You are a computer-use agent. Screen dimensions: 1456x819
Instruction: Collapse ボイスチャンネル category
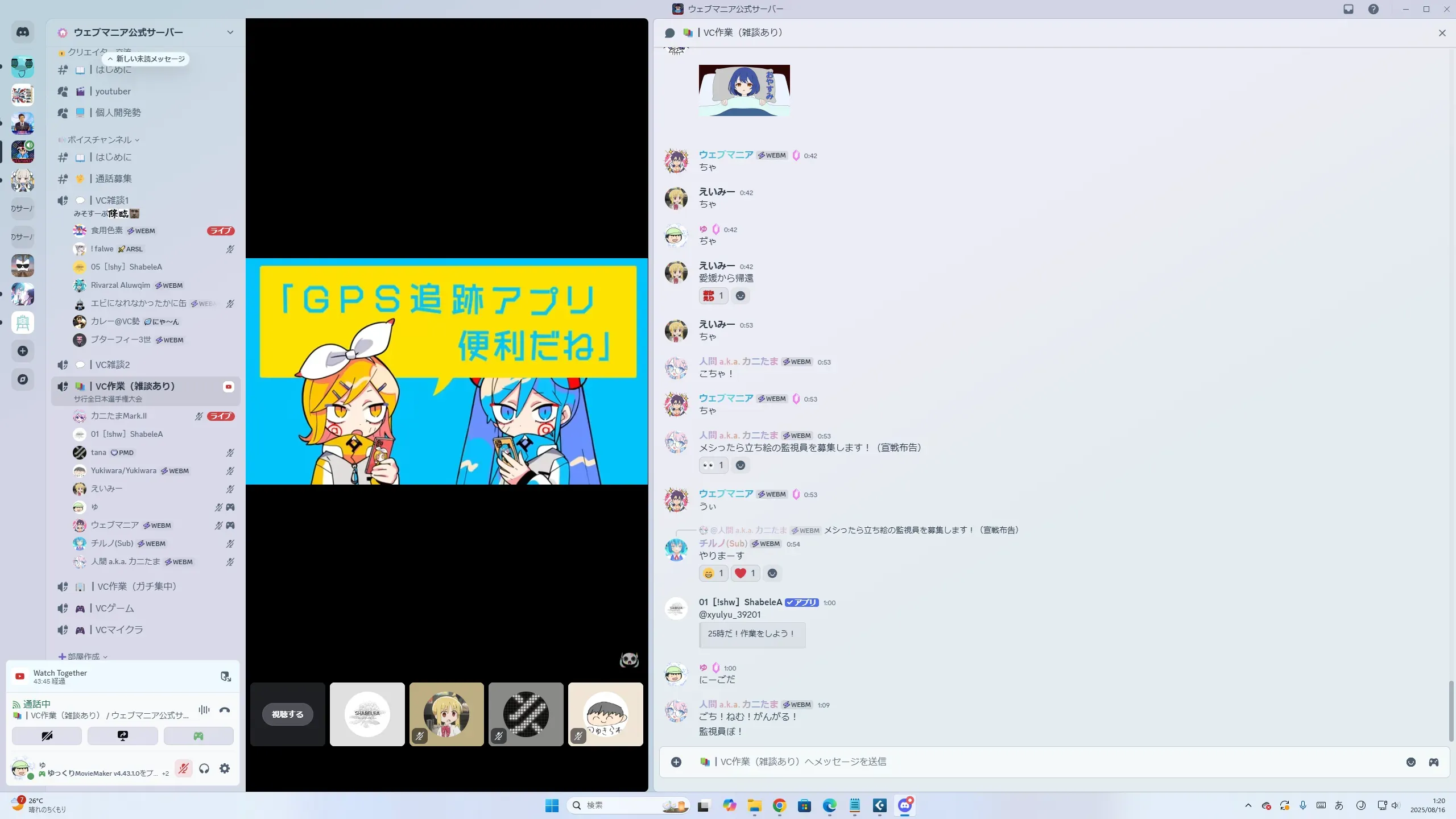[x=100, y=140]
